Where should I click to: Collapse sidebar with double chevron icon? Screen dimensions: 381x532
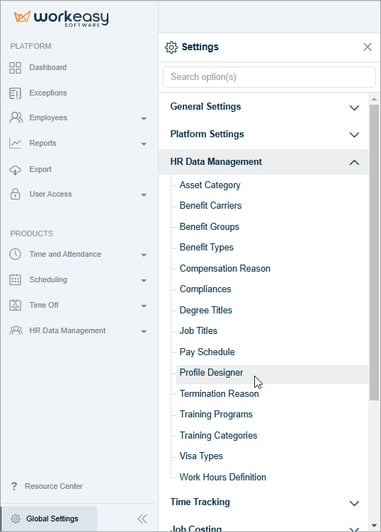pos(142,518)
